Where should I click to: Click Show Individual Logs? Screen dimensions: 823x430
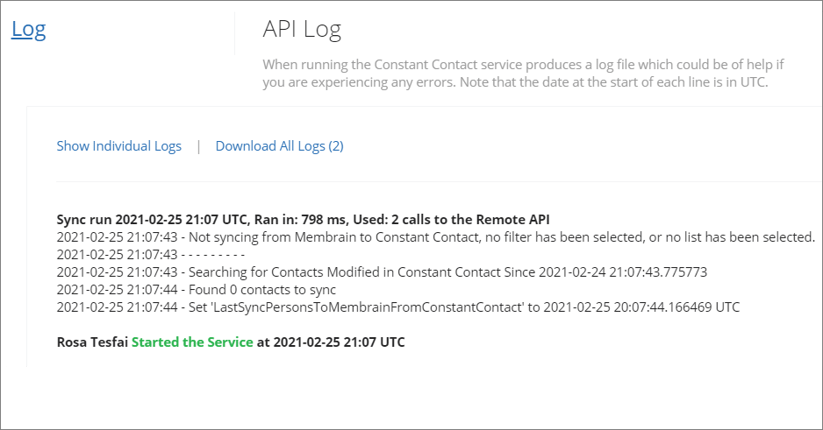click(119, 146)
